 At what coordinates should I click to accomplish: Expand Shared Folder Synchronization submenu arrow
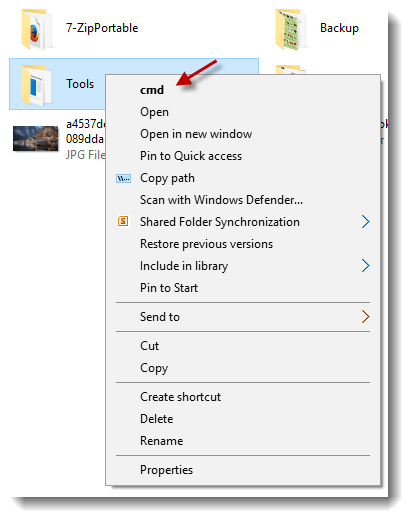click(365, 222)
